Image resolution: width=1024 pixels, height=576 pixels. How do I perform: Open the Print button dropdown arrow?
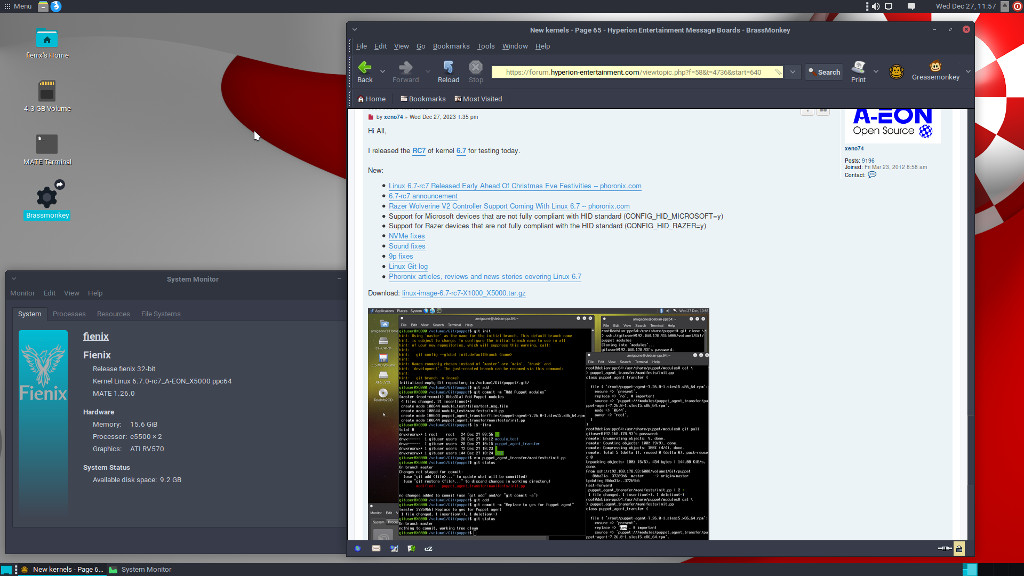click(876, 72)
